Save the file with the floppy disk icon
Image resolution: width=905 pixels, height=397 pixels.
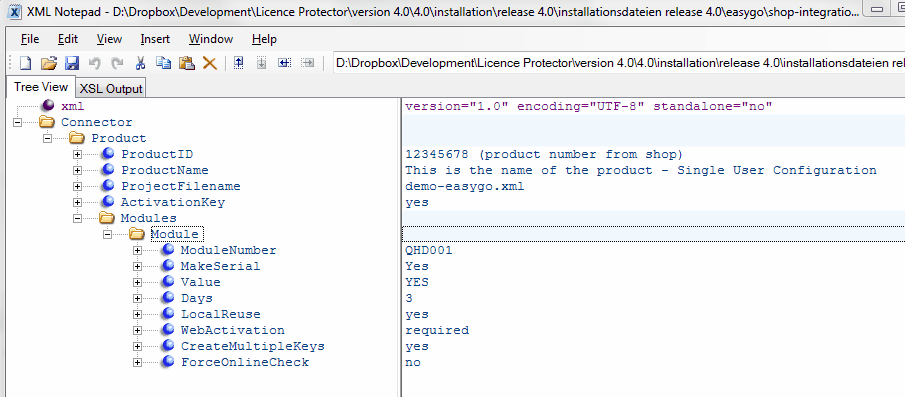[x=72, y=63]
